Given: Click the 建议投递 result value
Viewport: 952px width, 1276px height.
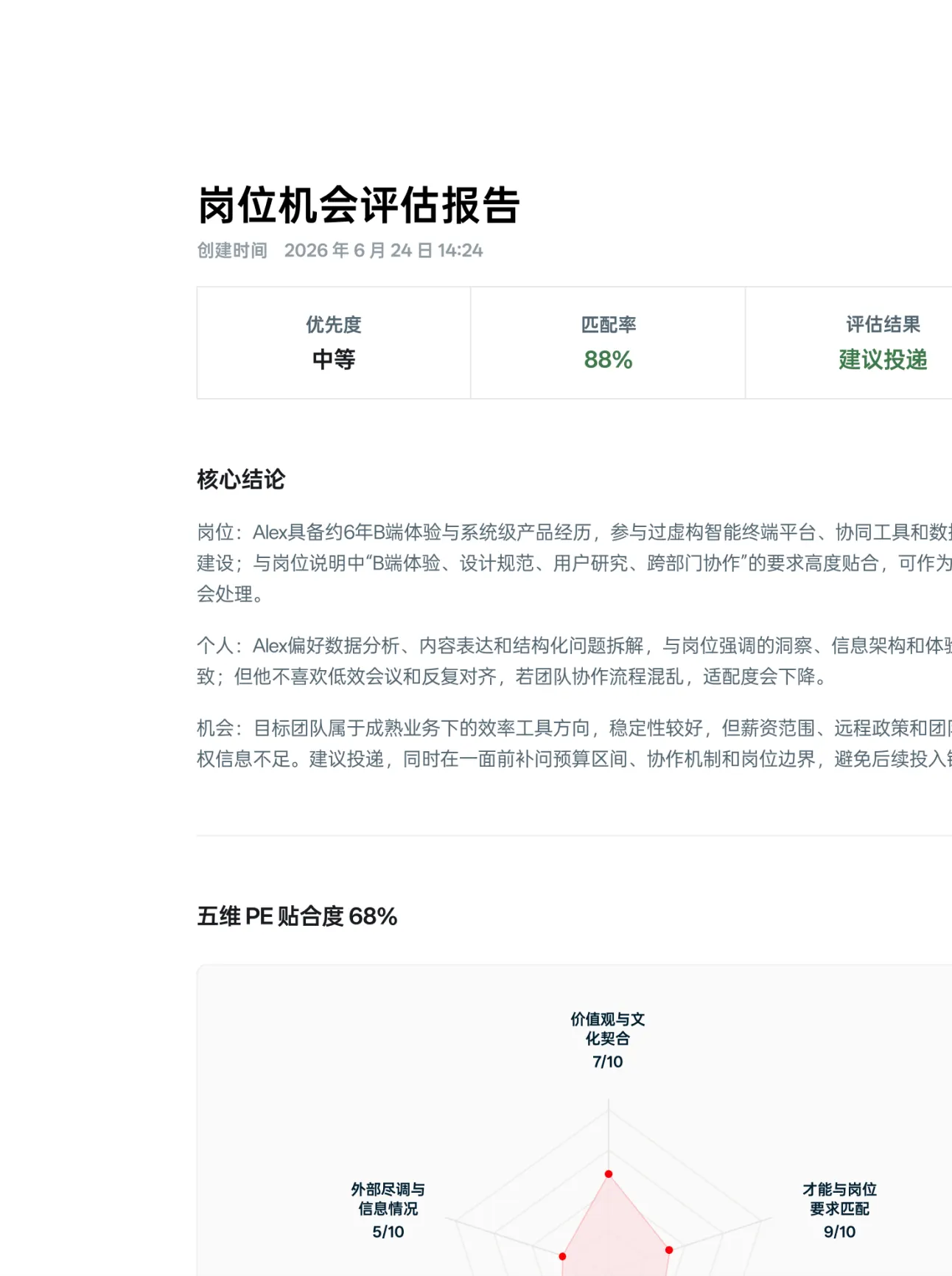Looking at the screenshot, I should point(883,360).
